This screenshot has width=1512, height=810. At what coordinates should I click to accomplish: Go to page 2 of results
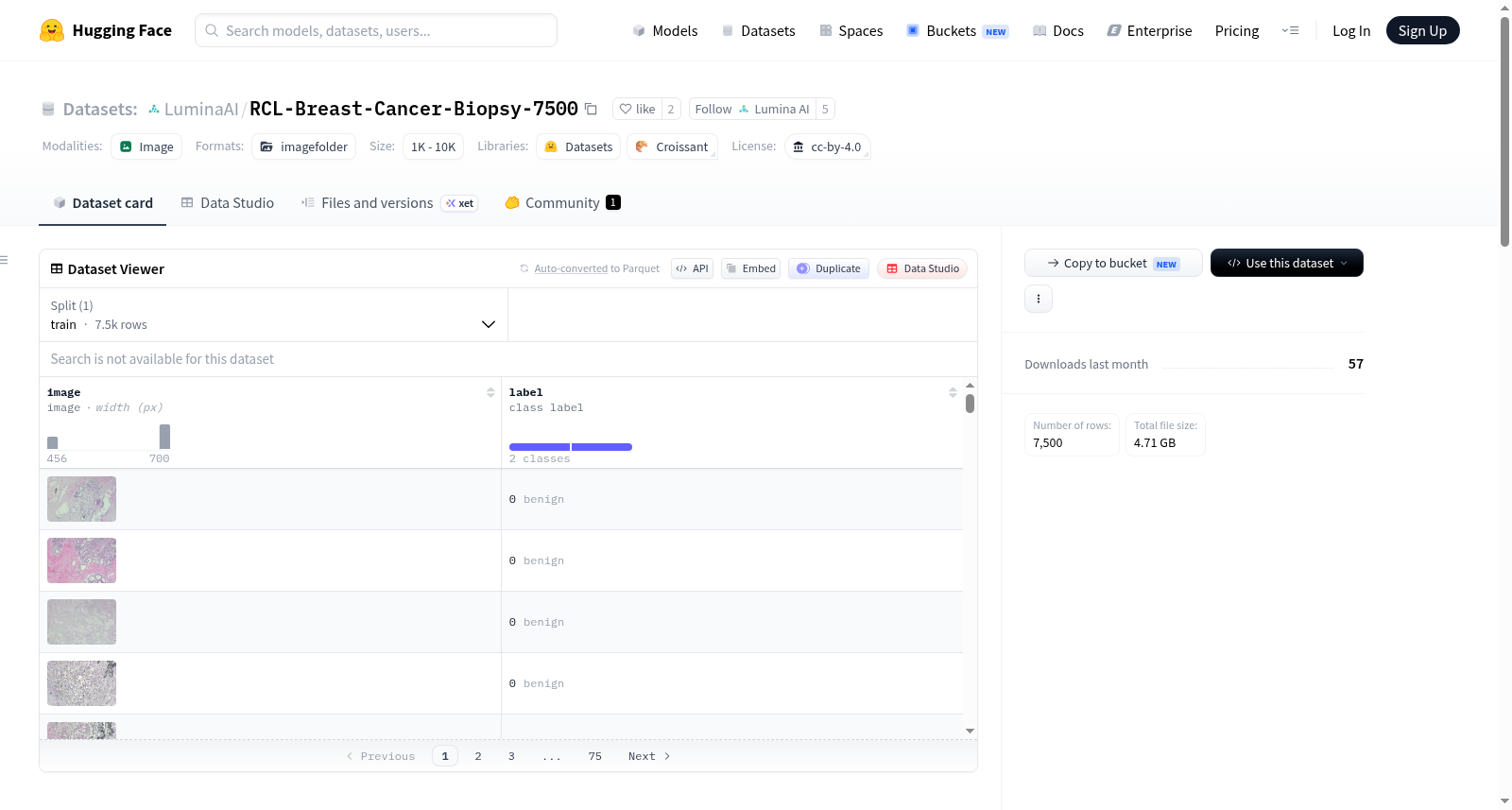478,756
